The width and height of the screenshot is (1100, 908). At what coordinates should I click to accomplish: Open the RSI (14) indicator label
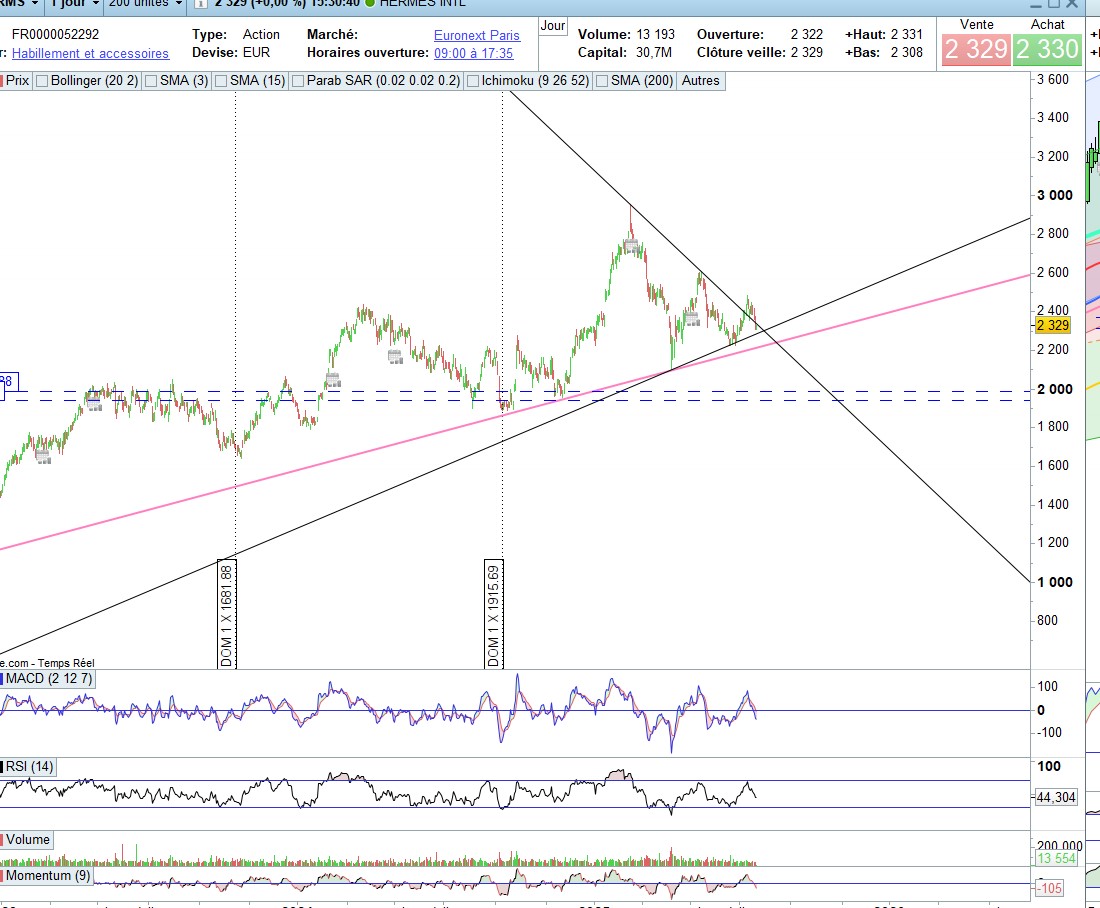click(x=29, y=766)
